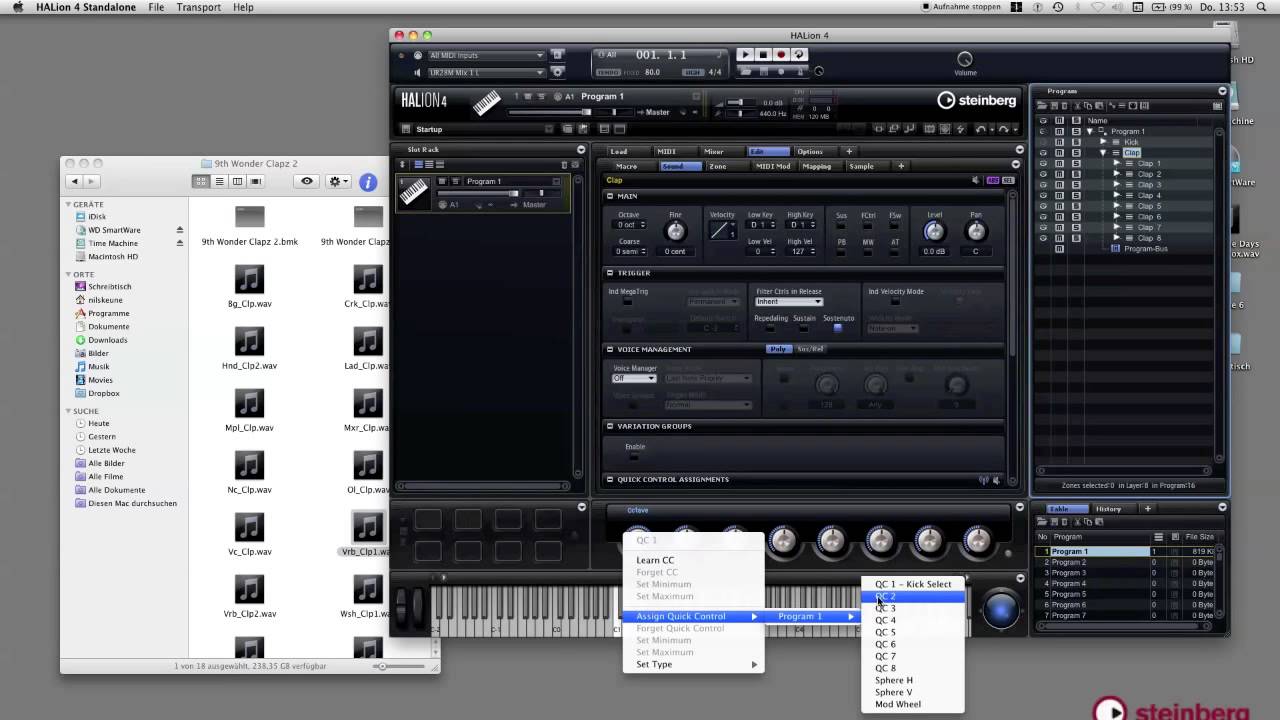Toggle the Loop transport button
The height and width of the screenshot is (720, 1280).
coord(799,55)
